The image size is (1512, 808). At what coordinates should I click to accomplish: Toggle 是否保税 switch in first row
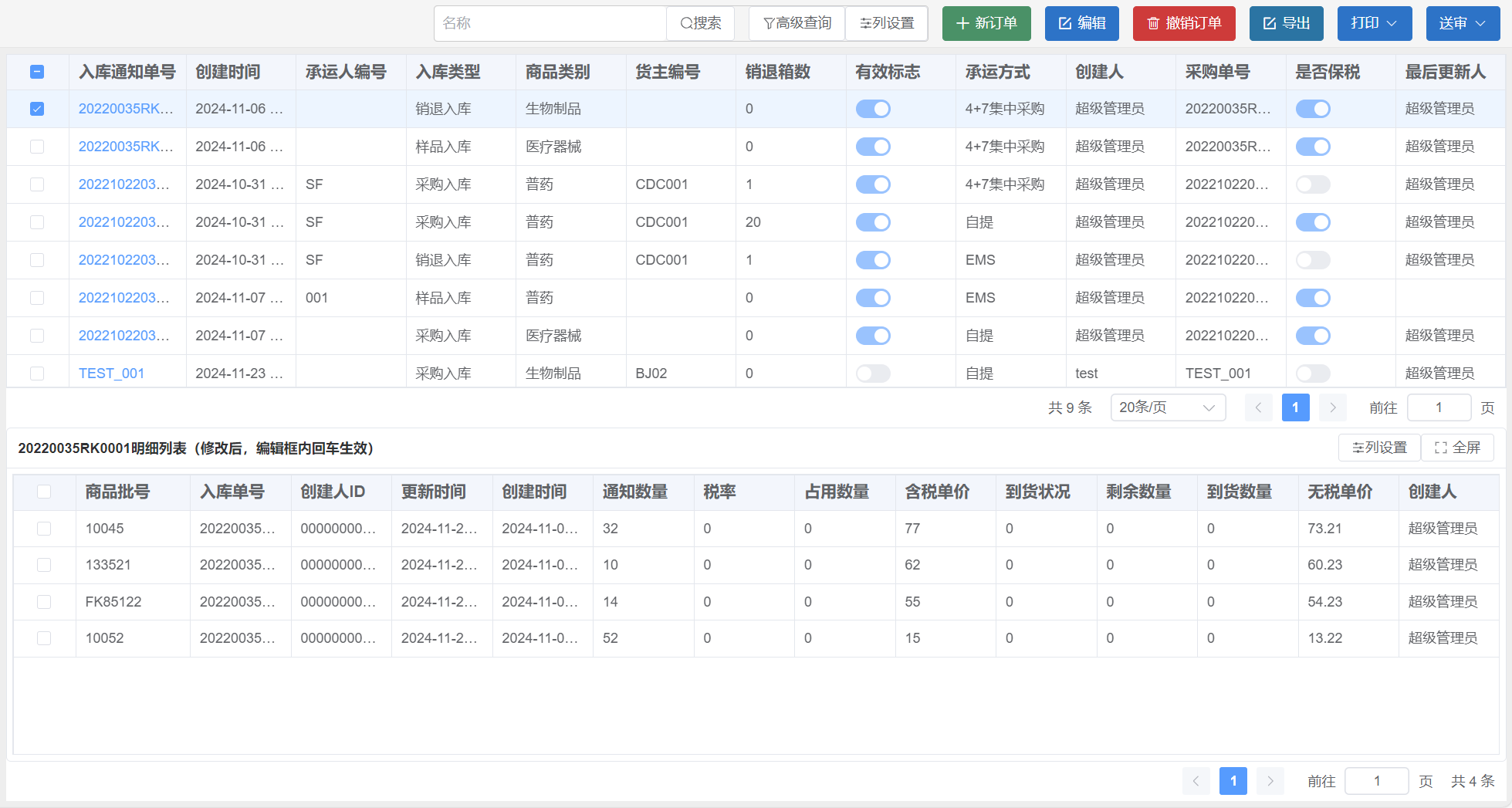[x=1313, y=109]
